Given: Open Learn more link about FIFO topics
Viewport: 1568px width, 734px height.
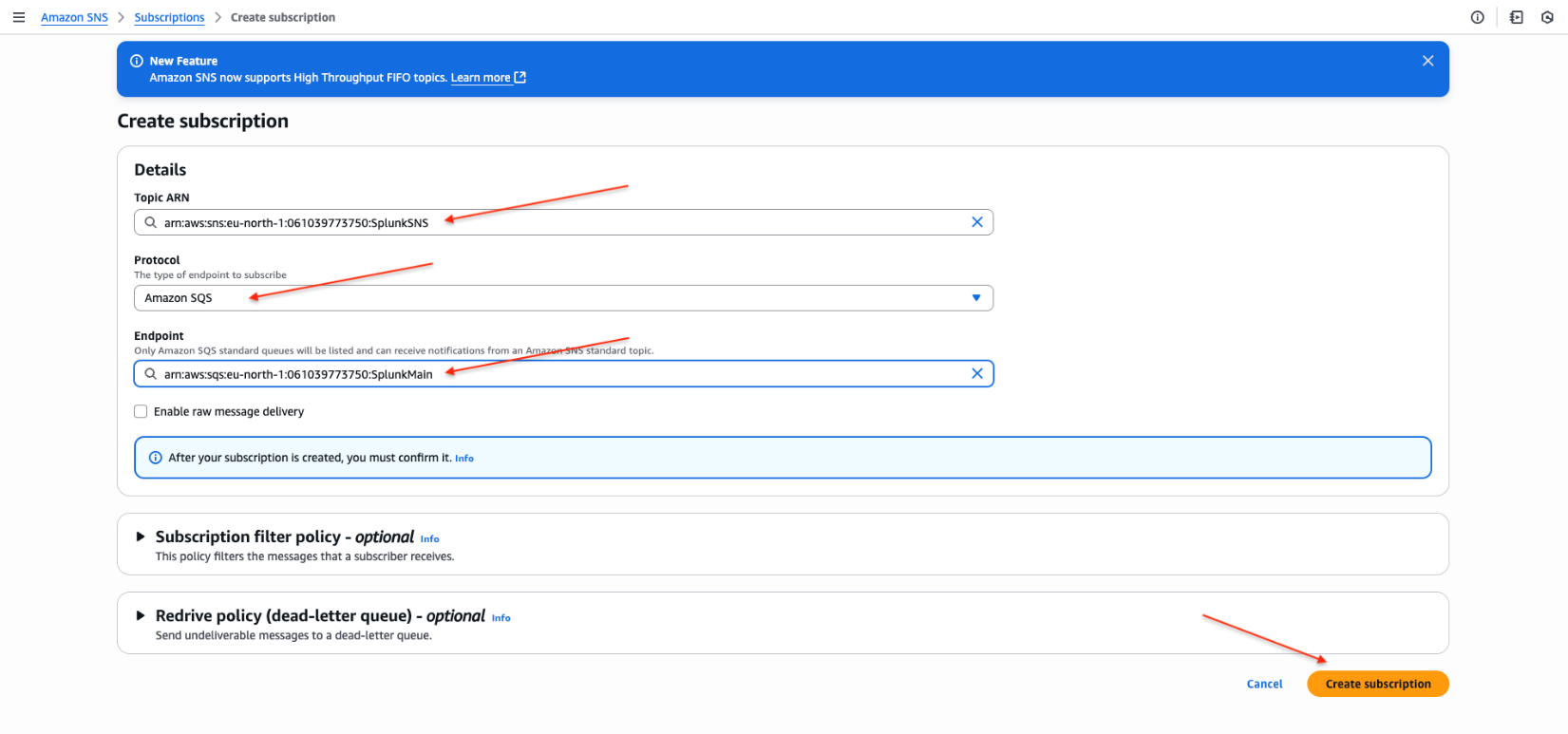Looking at the screenshot, I should pyautogui.click(x=481, y=78).
